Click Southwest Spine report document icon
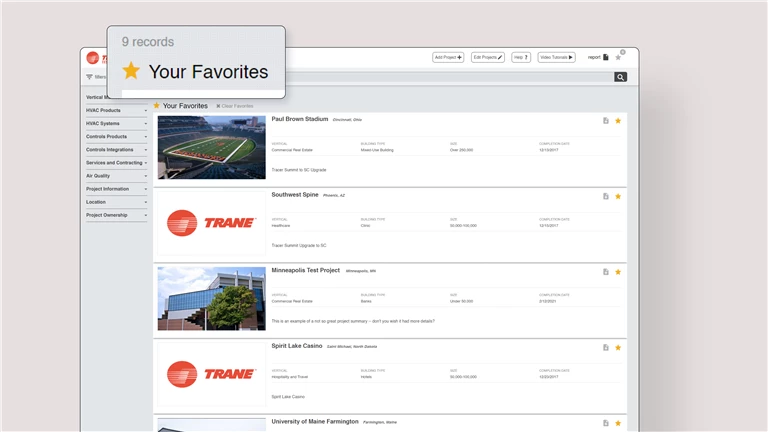This screenshot has height=432, width=768. [x=606, y=196]
